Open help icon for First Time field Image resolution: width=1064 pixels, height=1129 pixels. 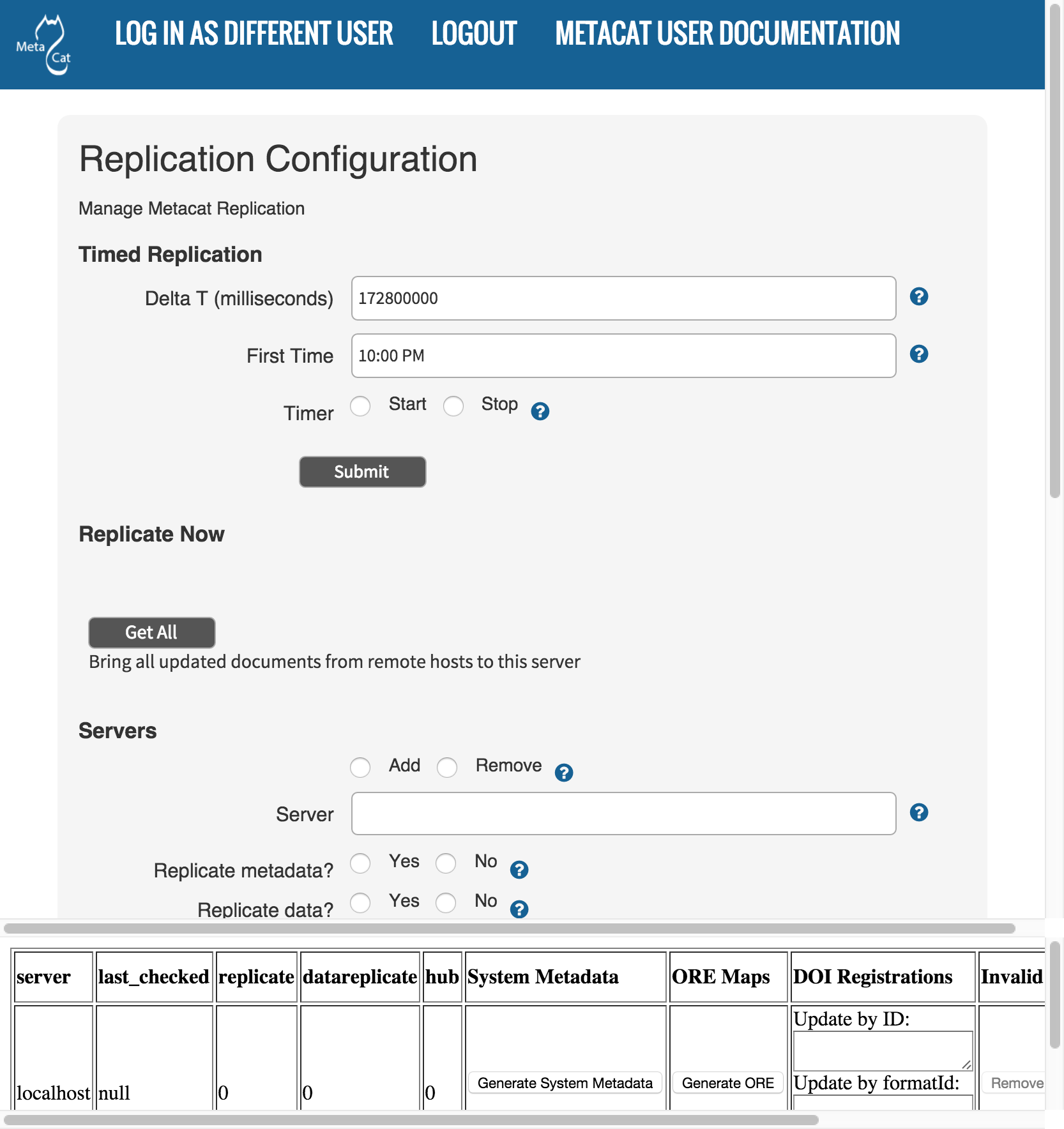pyautogui.click(x=918, y=354)
